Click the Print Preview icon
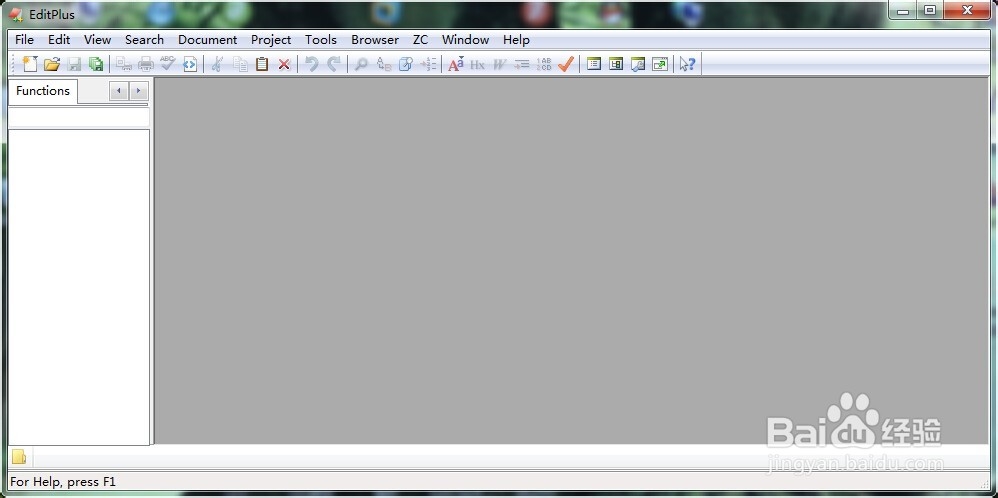This screenshot has width=998, height=498. 123,64
